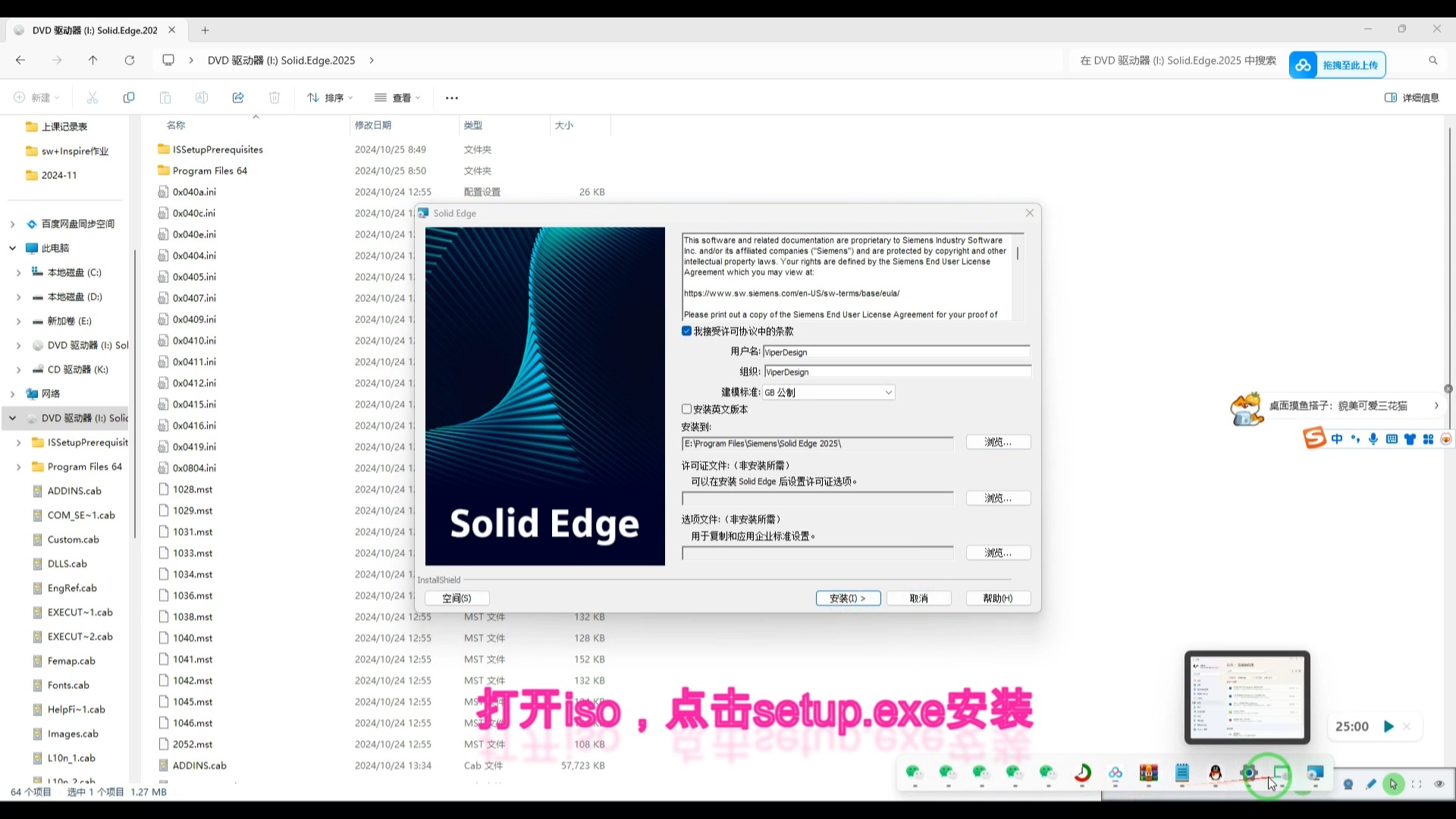Toggle the eye visibility icon in recorder bar
Screen dimensions: 1456x819
[x=1439, y=784]
